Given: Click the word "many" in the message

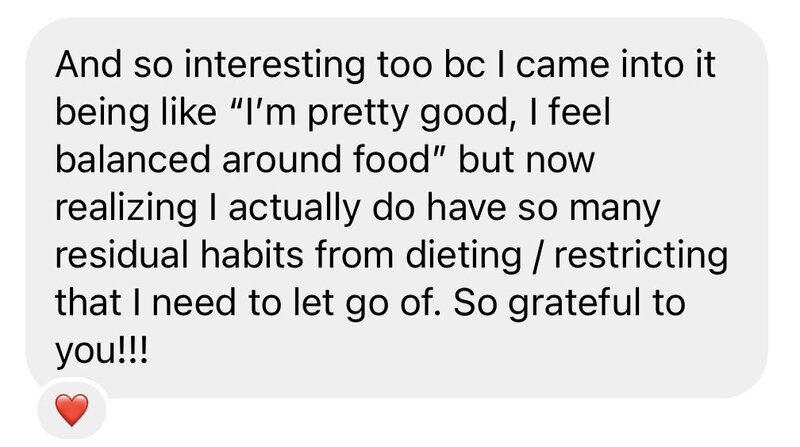Looking at the screenshot, I should (615, 208).
